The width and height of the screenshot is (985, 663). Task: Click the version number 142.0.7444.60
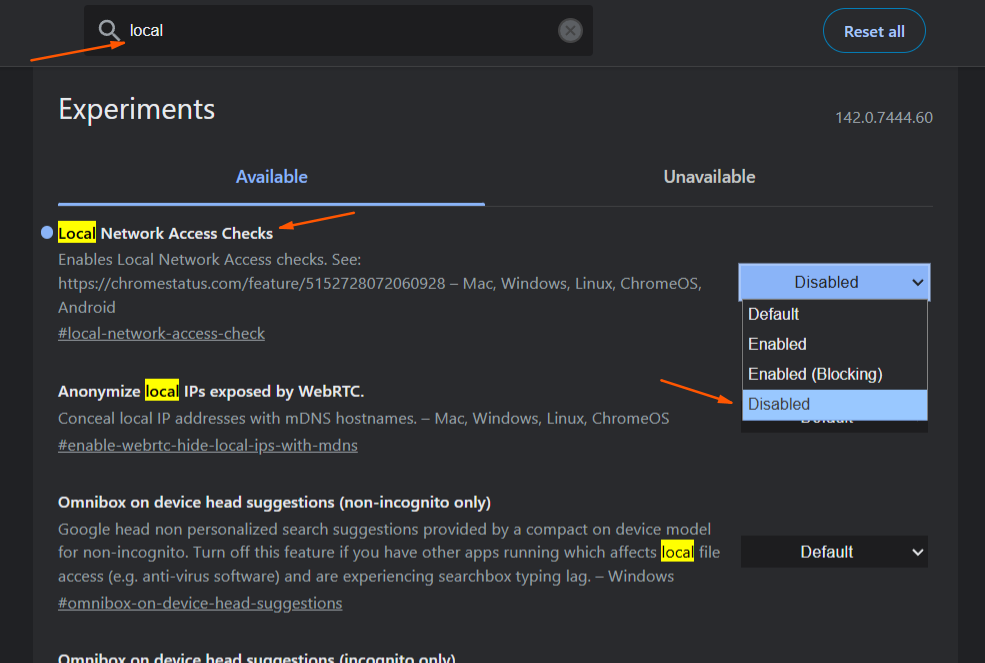coord(883,118)
